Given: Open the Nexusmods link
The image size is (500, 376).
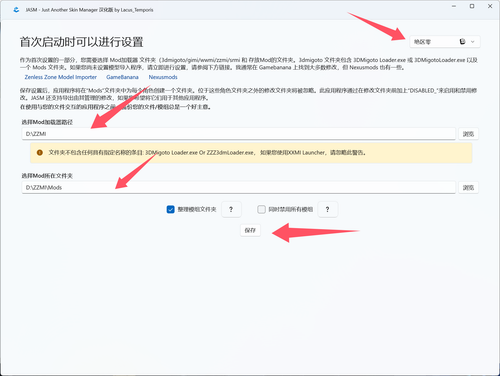Looking at the screenshot, I should point(163,77).
